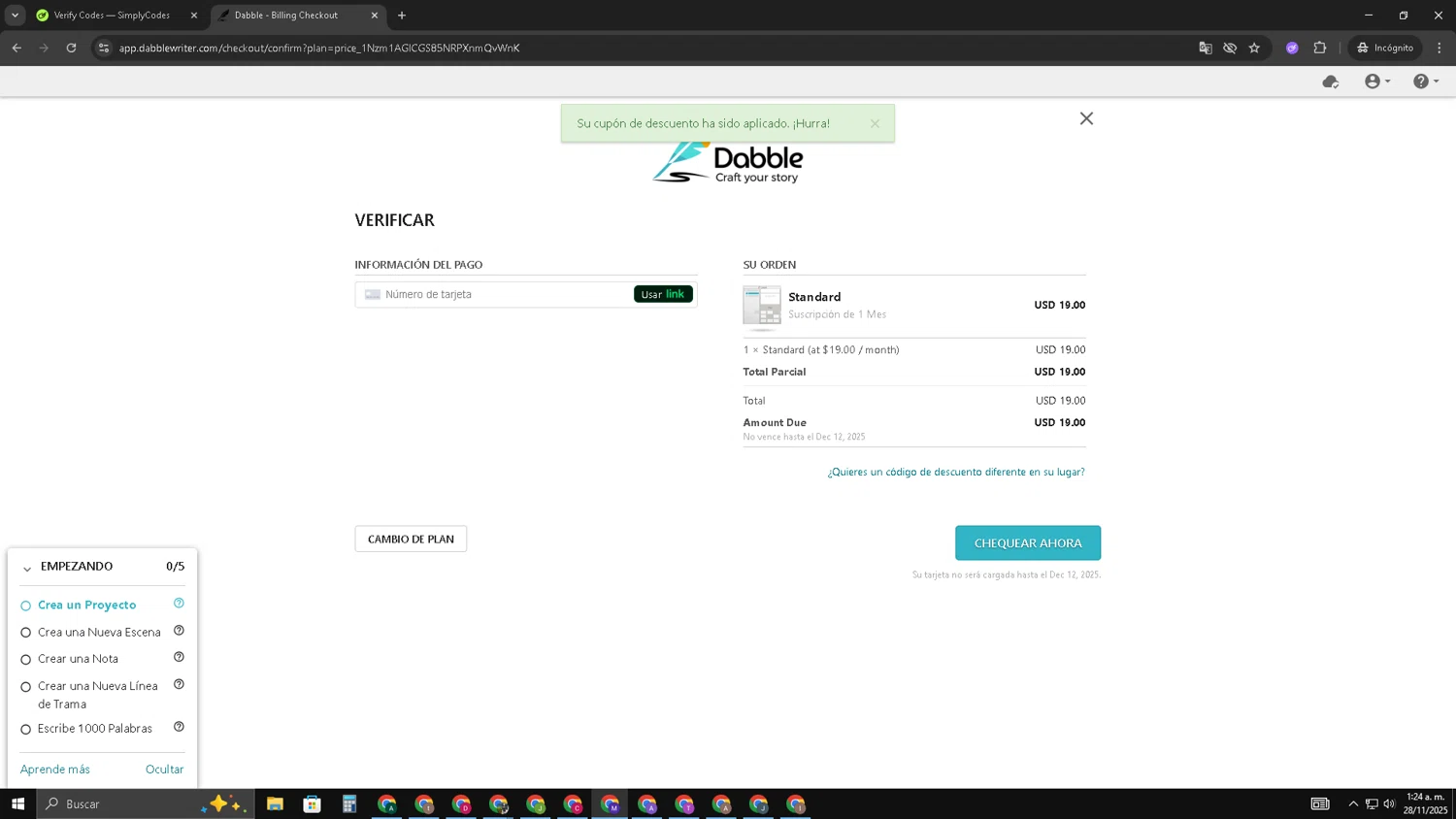The width and height of the screenshot is (1456, 819).
Task: Toggle Crear una Nota checklist circle
Action: tap(26, 659)
